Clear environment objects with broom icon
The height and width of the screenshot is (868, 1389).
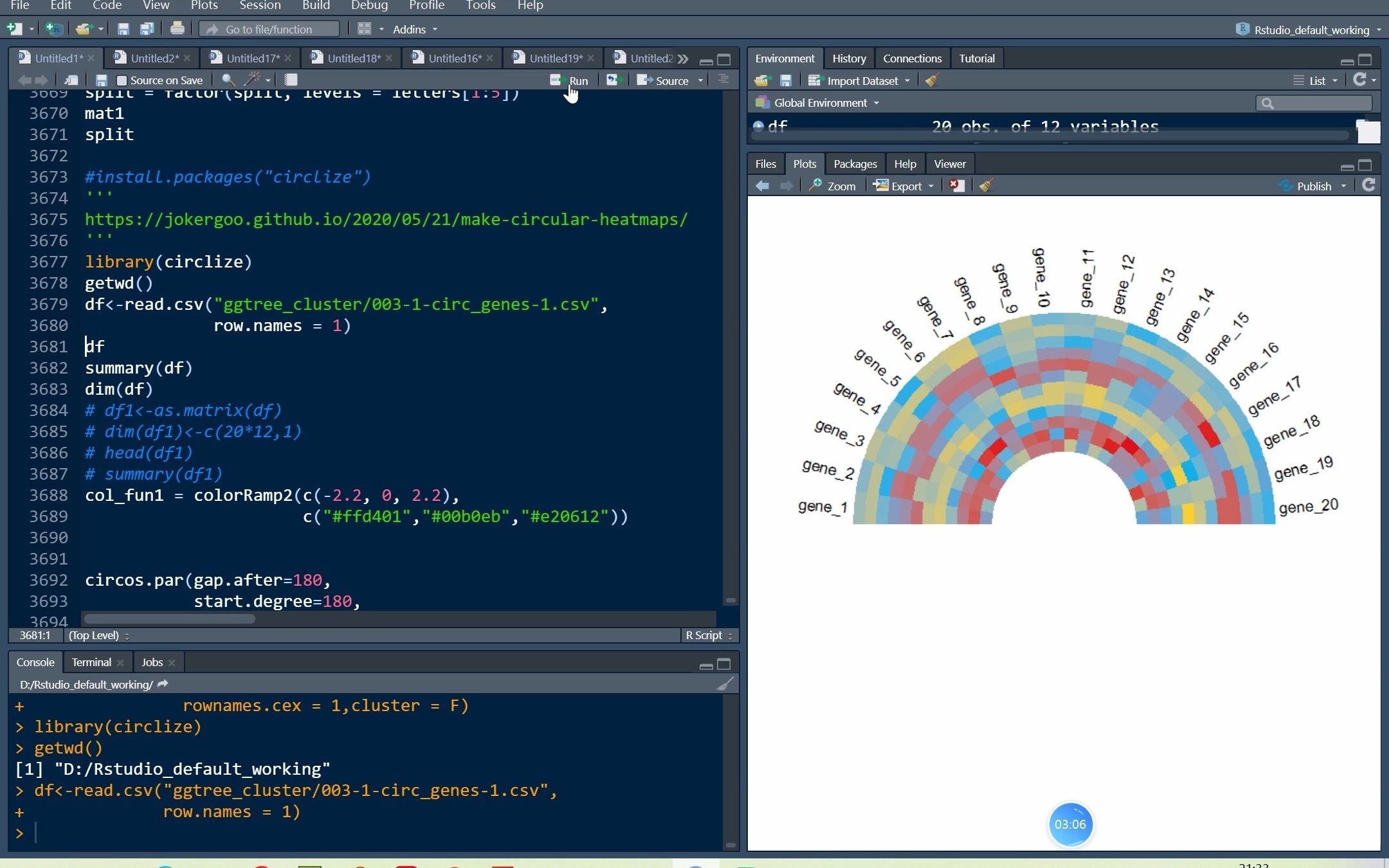coord(932,80)
